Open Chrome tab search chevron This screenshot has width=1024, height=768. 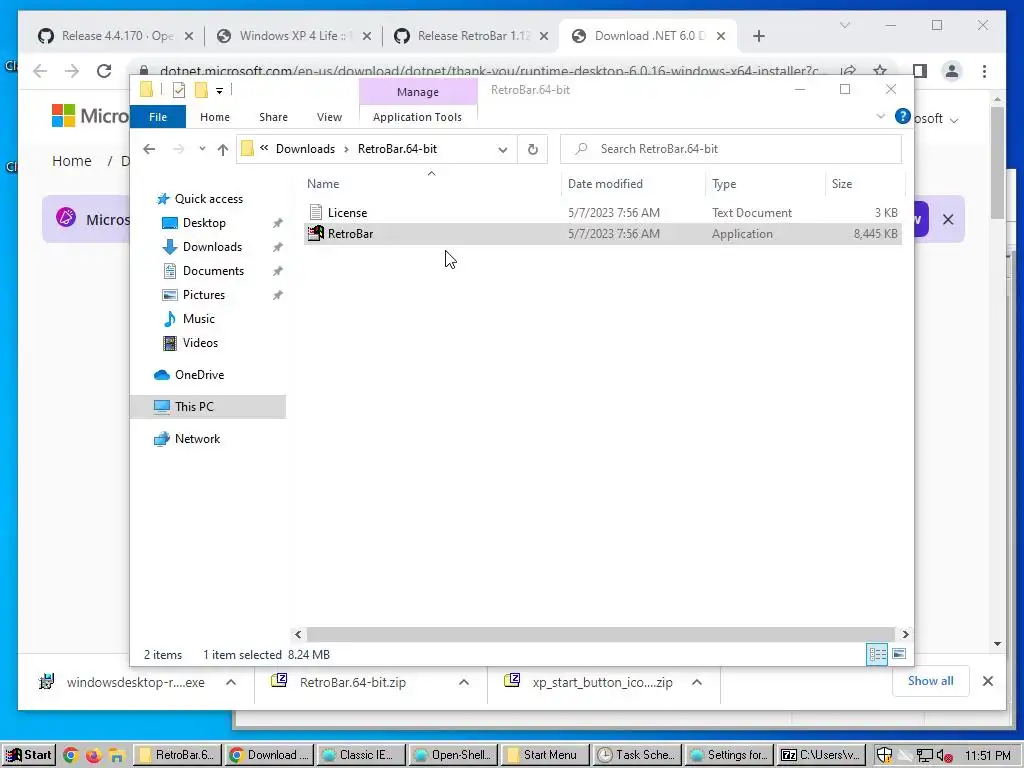pyautogui.click(x=844, y=25)
